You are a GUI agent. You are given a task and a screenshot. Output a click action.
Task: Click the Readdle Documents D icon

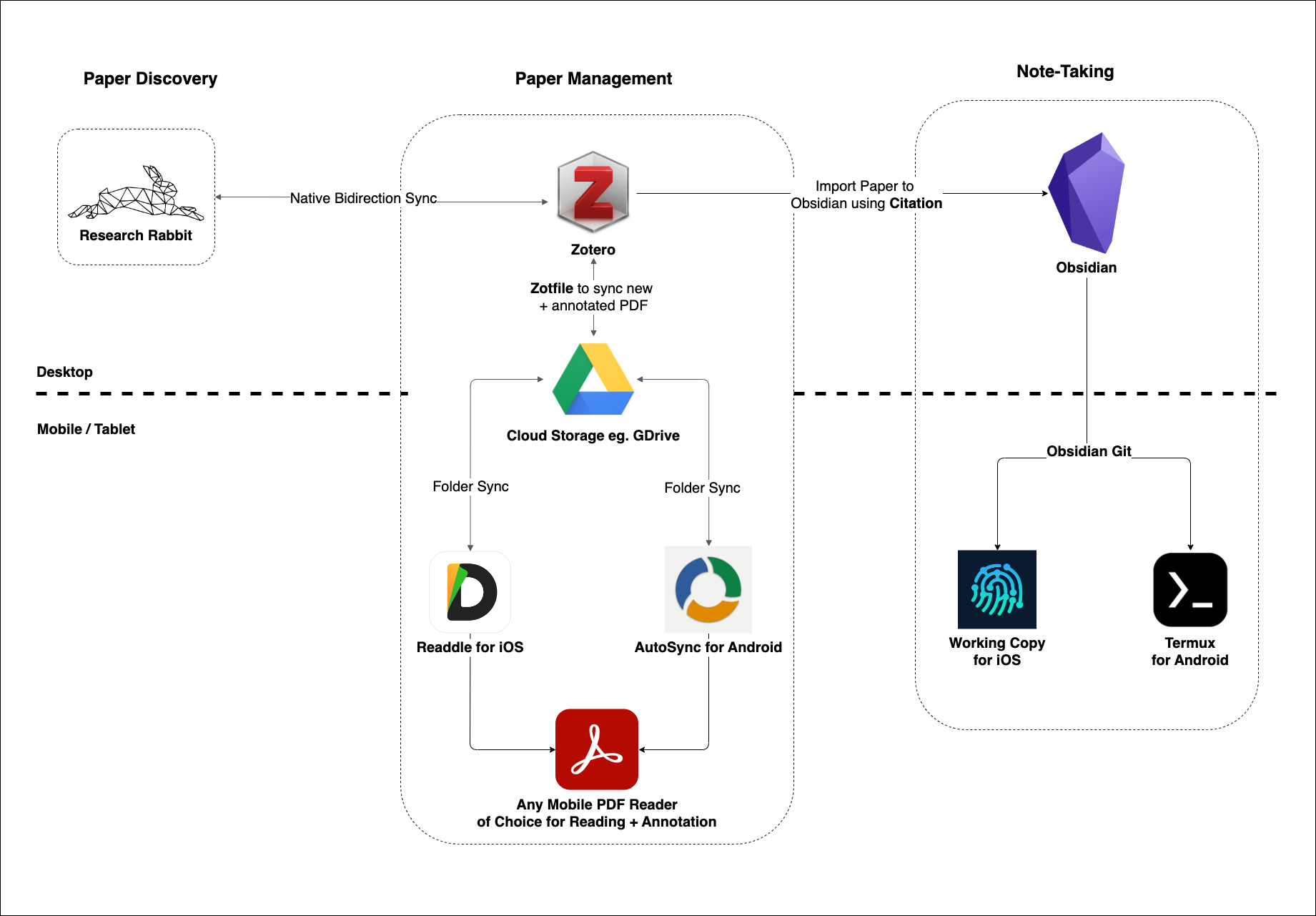470,591
